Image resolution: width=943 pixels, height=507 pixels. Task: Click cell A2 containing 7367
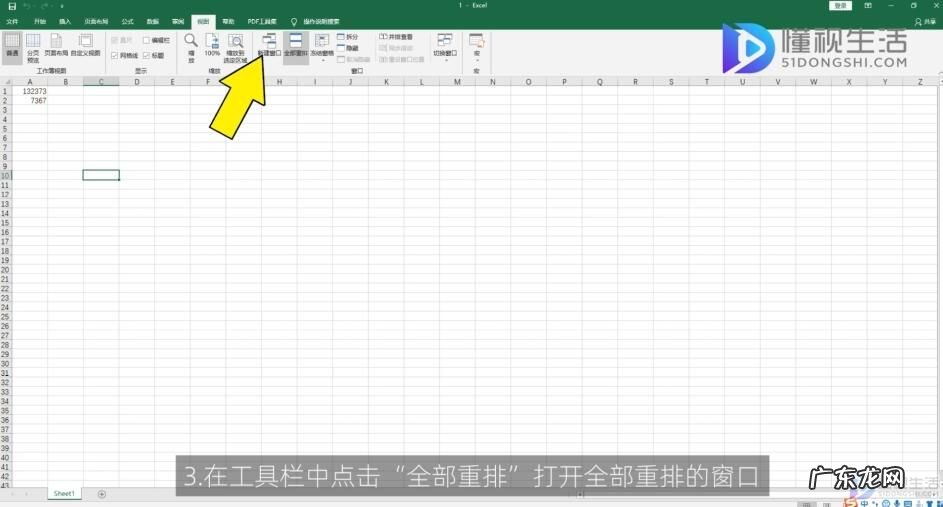click(x=29, y=101)
